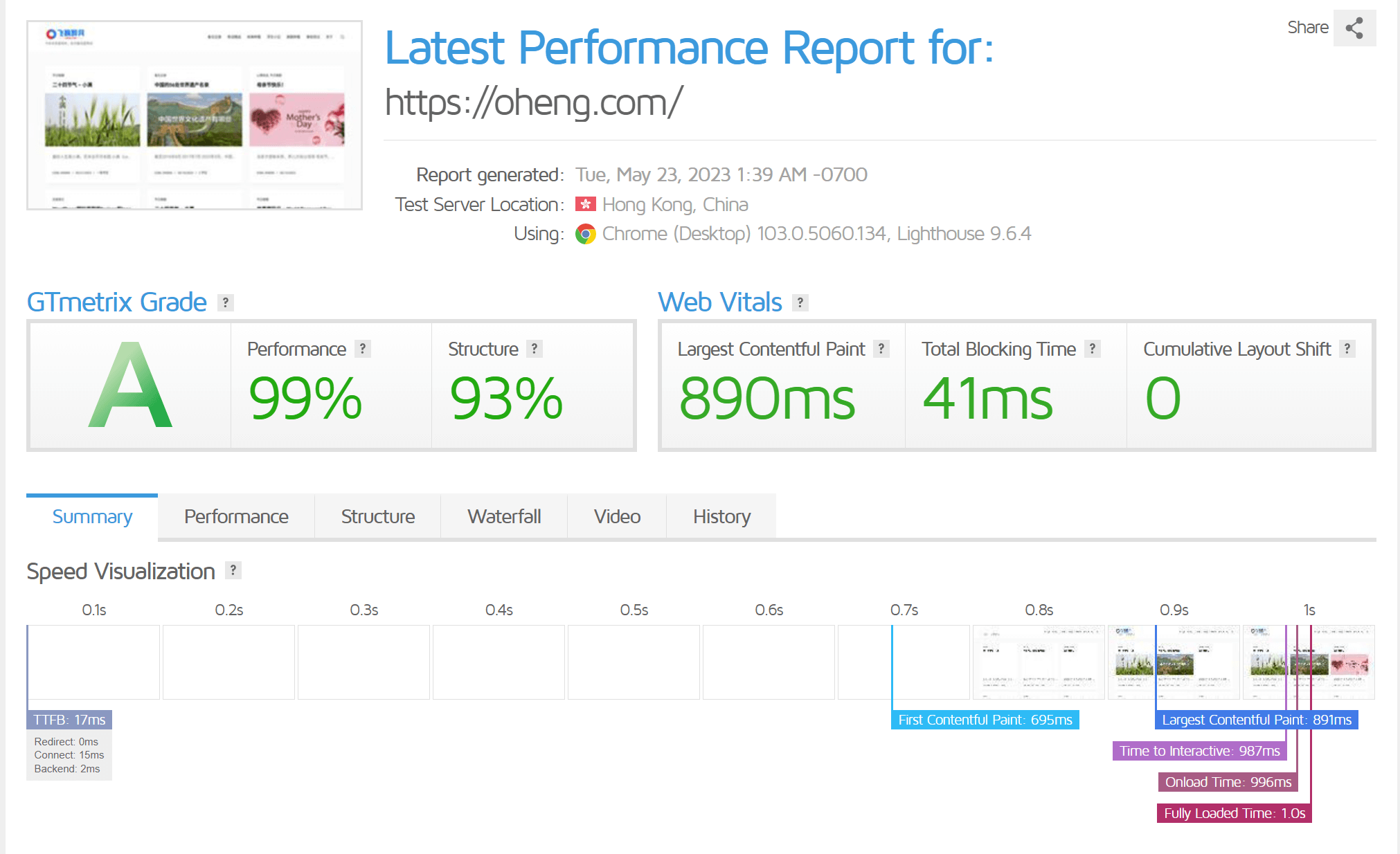Go to the Video tab
Screen dimensions: 1400x854
coord(617,516)
